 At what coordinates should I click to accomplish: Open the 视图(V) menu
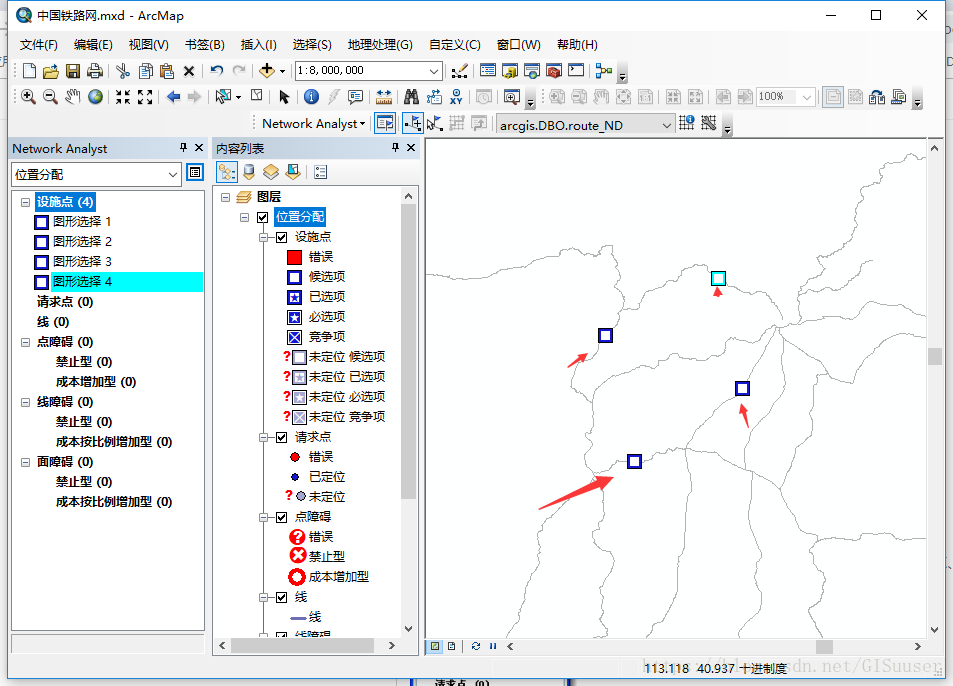coord(148,45)
